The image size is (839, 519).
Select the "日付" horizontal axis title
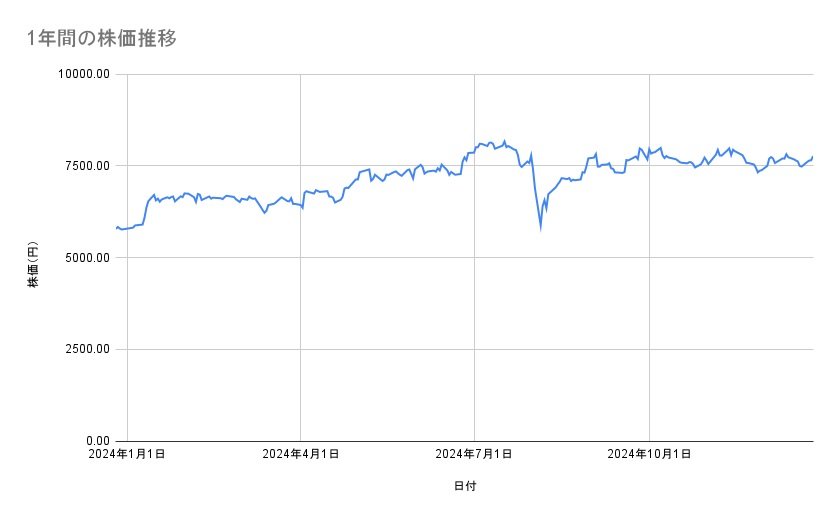(x=465, y=487)
